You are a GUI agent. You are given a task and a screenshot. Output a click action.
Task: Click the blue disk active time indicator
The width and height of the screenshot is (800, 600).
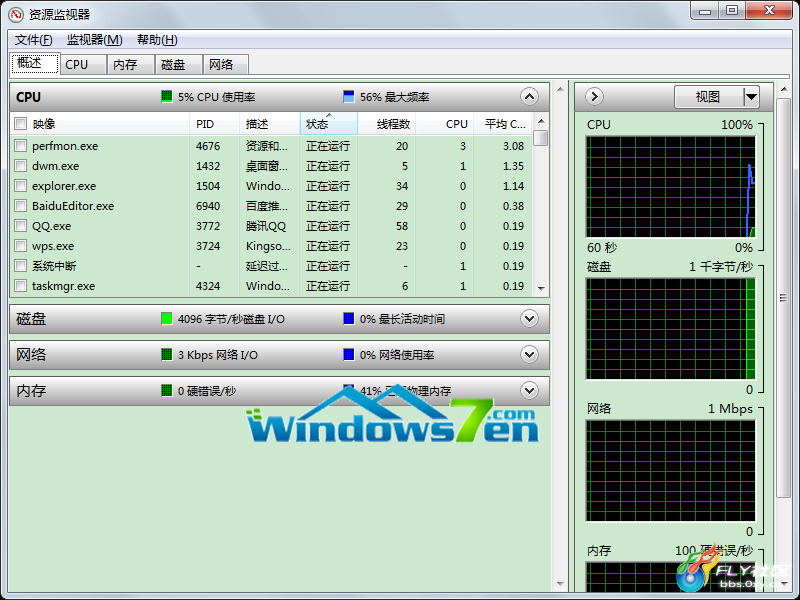pyautogui.click(x=348, y=319)
